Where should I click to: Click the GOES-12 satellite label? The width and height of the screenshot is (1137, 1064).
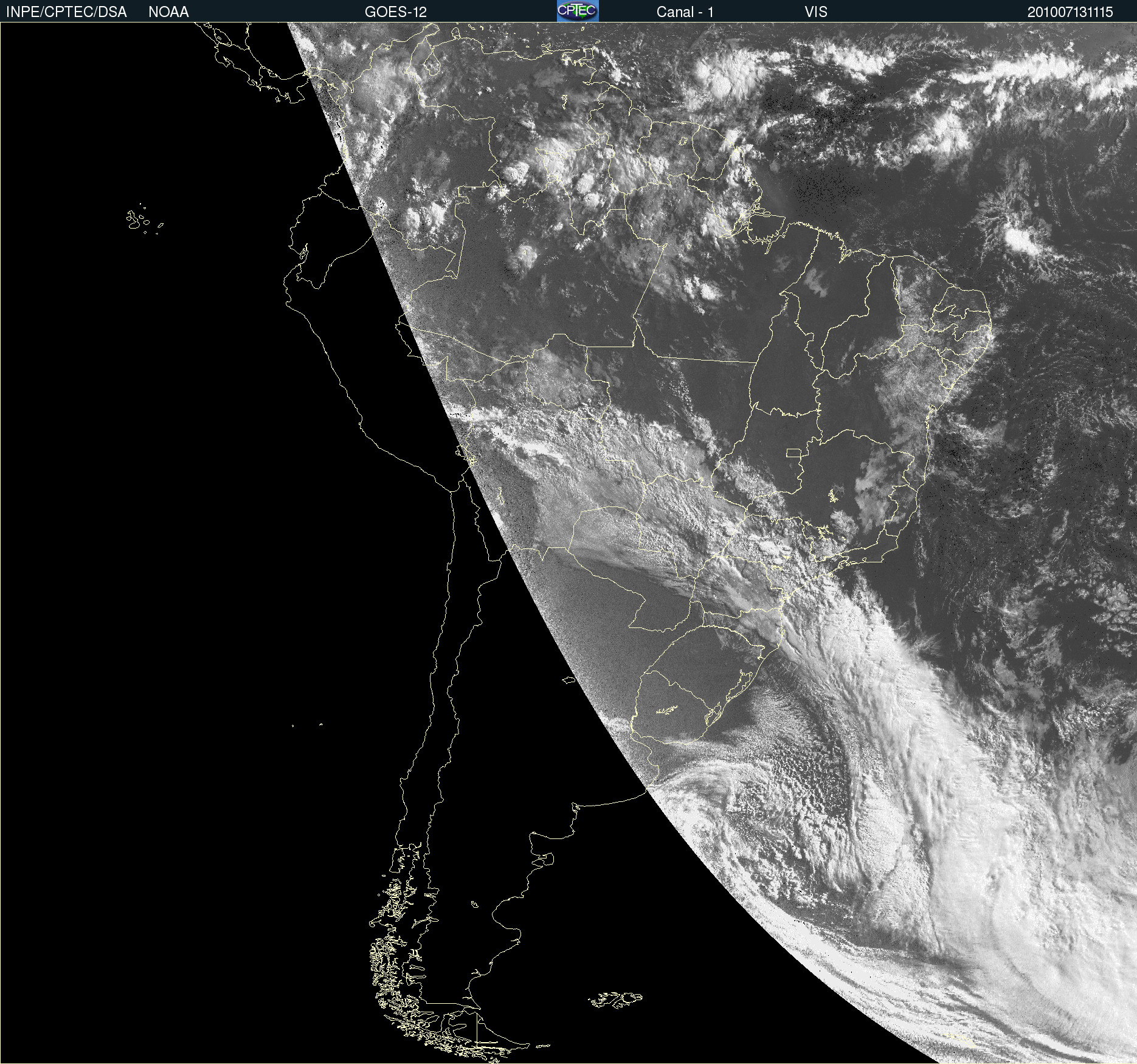coord(396,12)
